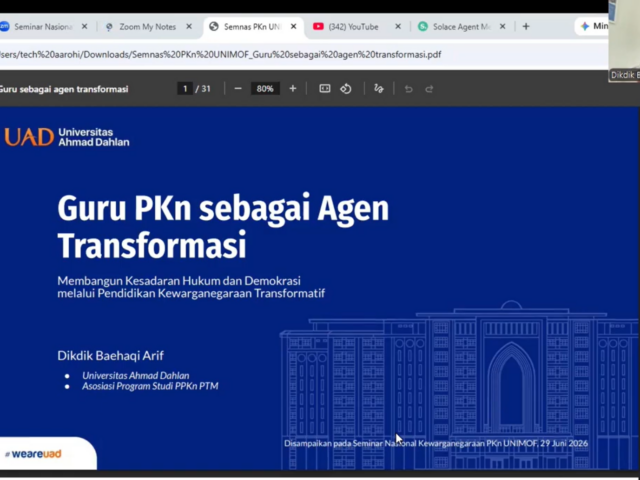The width and height of the screenshot is (640, 480).
Task: Open the (342) YouTube tab
Action: pyautogui.click(x=353, y=27)
